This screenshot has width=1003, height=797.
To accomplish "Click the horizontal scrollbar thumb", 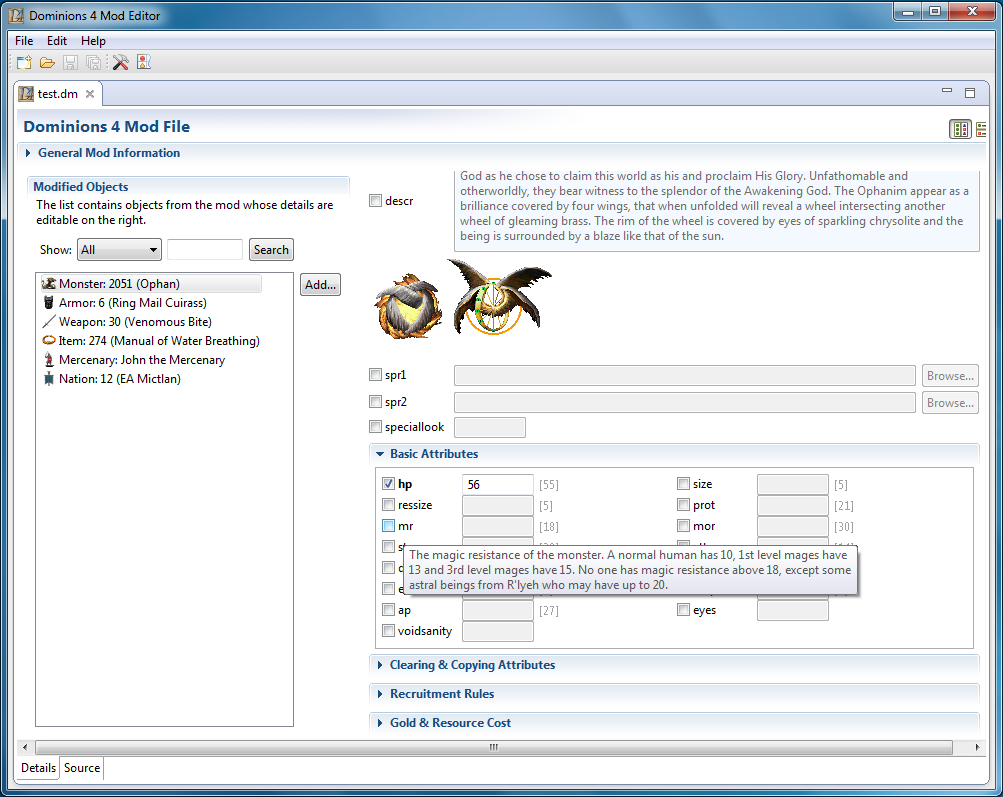I will 494,747.
